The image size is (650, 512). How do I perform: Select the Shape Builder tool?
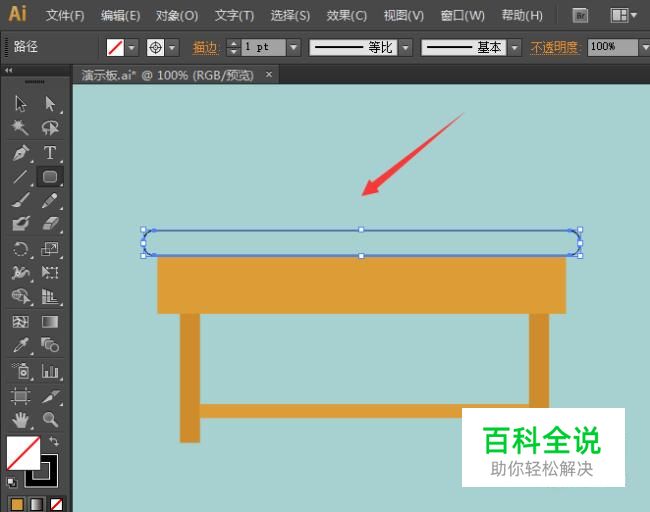pyautogui.click(x=20, y=296)
